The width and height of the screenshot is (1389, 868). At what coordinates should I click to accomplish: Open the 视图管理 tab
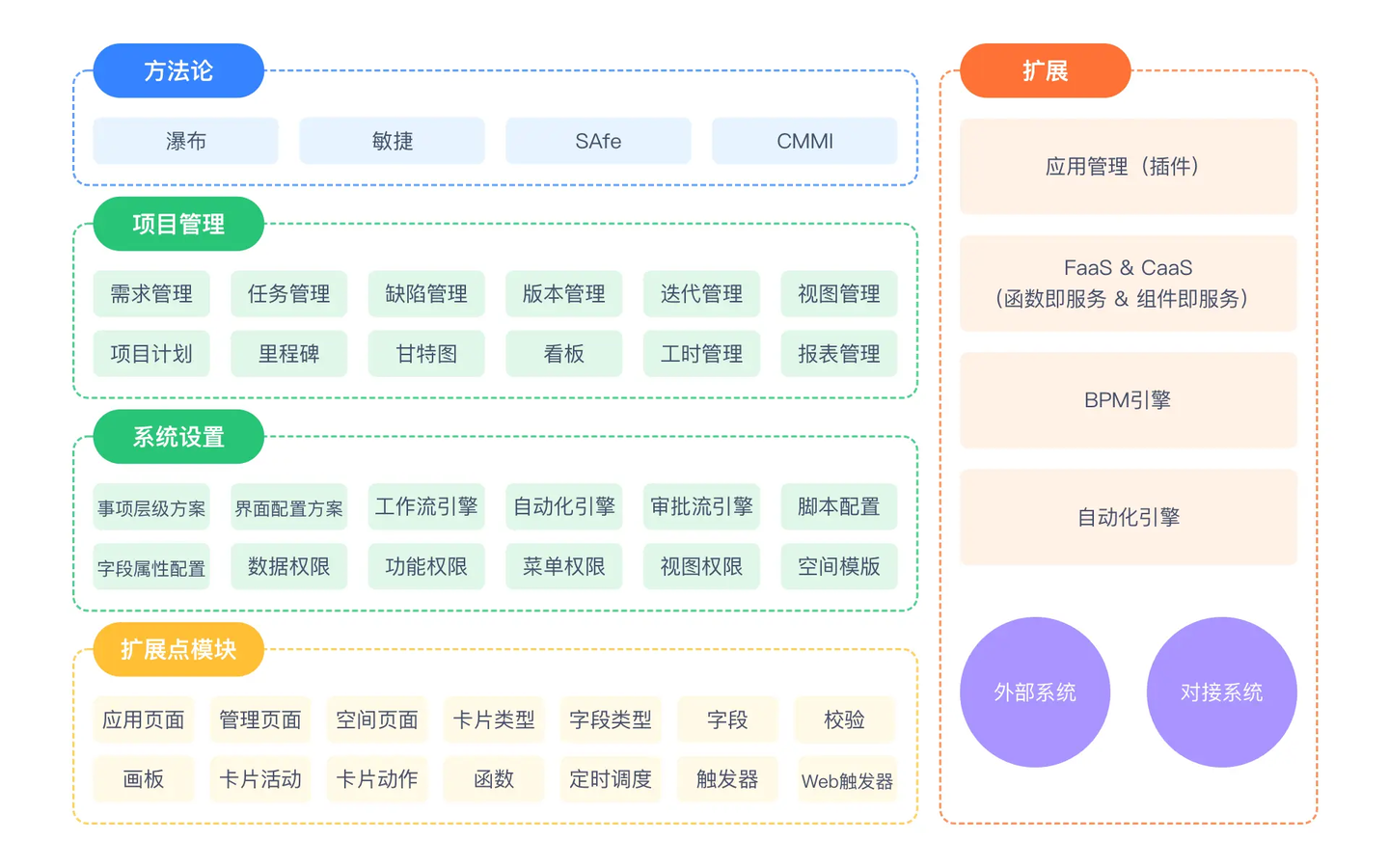[839, 294]
